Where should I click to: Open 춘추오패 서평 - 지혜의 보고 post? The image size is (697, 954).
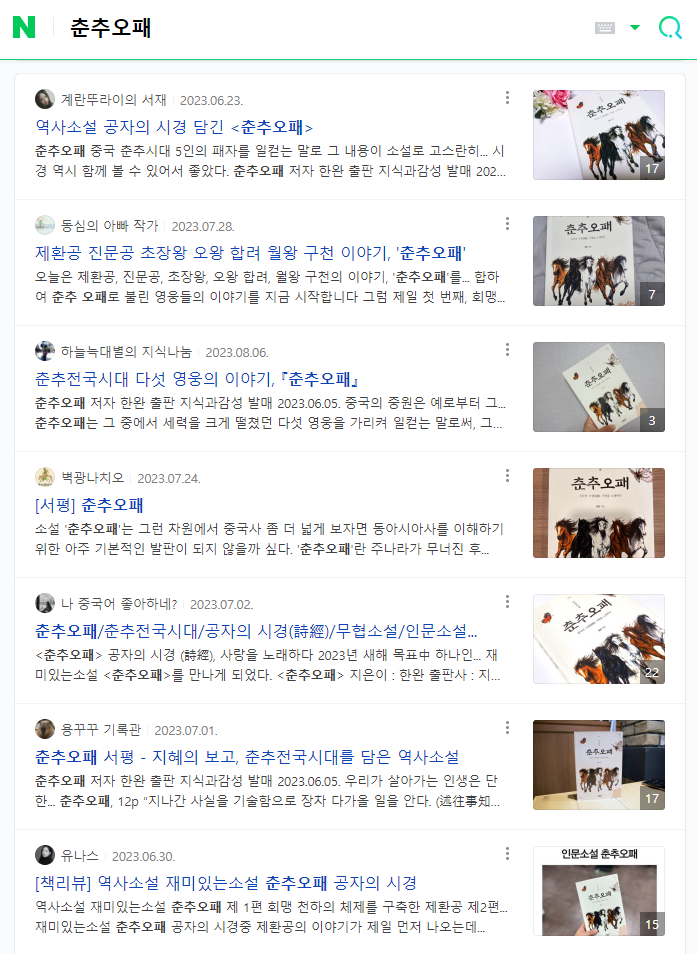point(247,757)
